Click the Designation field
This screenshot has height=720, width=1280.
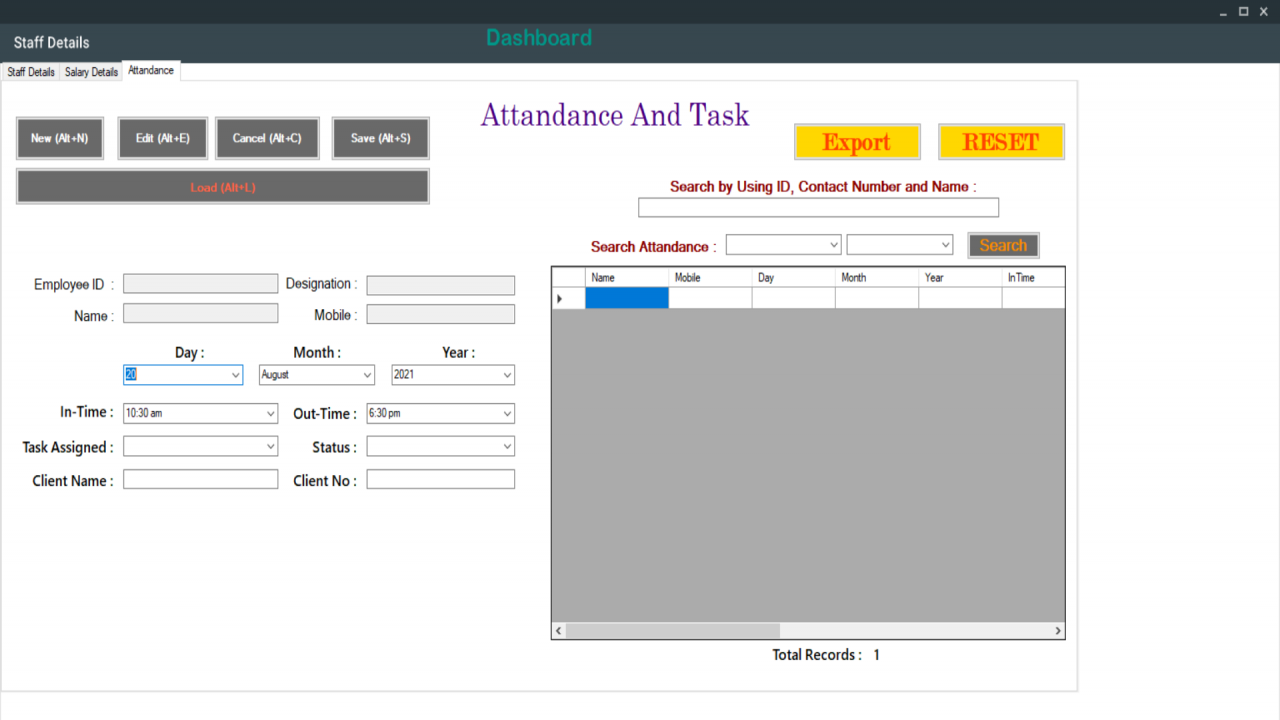point(441,285)
